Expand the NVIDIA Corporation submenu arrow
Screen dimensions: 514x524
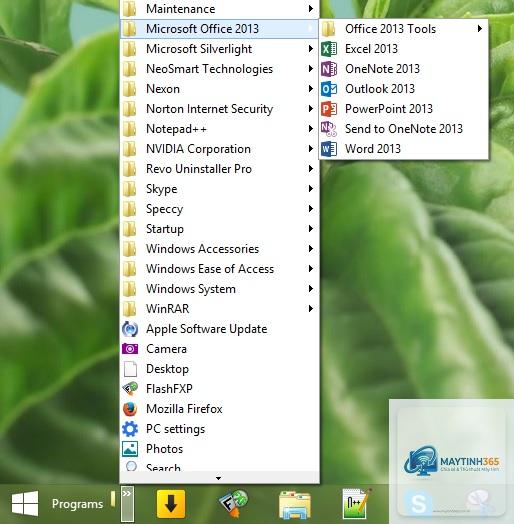tap(311, 149)
